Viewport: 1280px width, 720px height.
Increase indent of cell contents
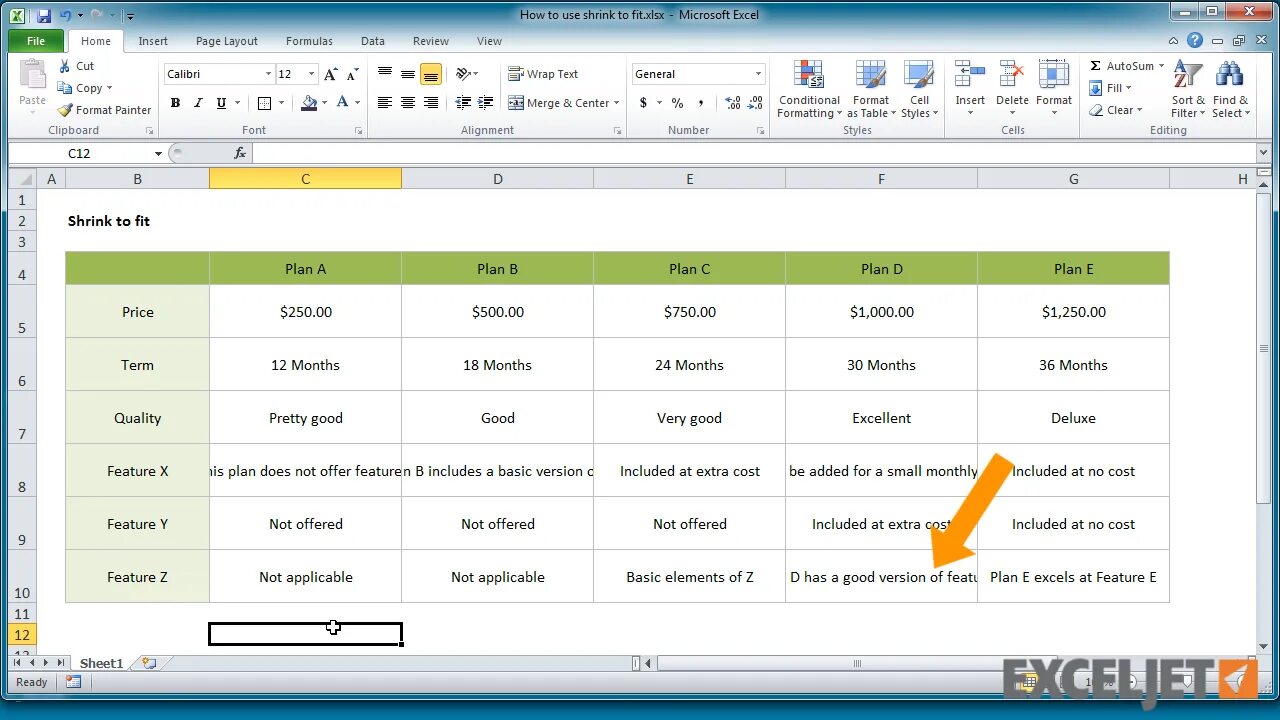[485, 103]
